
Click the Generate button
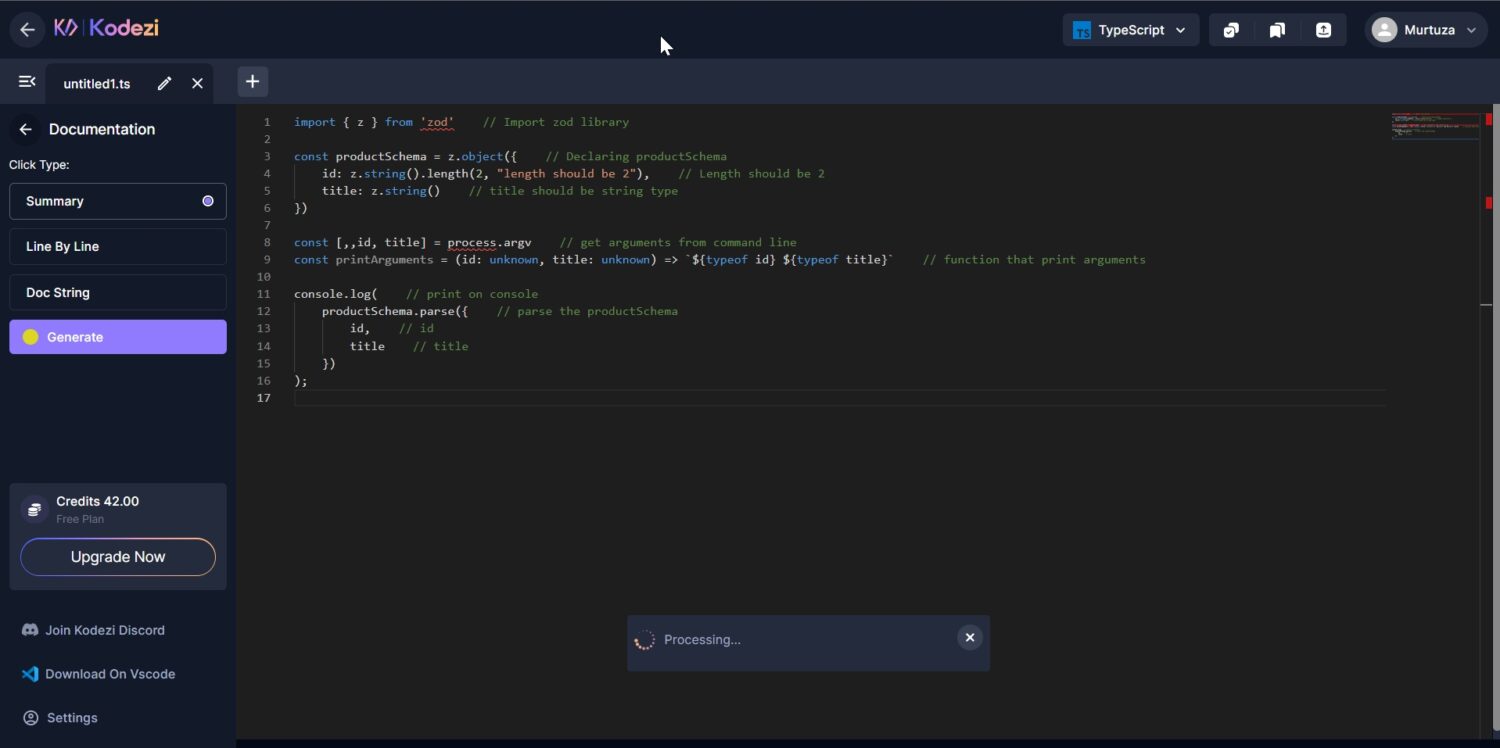coord(118,337)
